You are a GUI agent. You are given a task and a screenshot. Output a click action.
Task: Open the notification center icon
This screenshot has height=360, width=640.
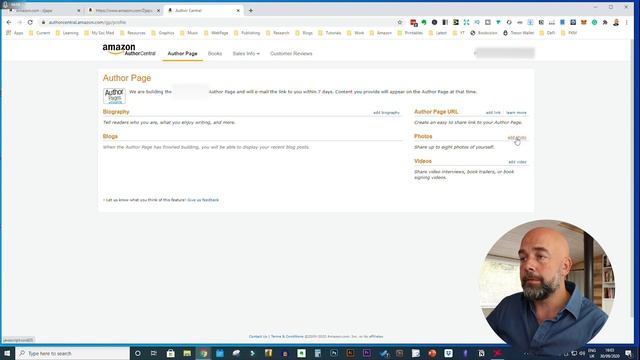pos(628,353)
